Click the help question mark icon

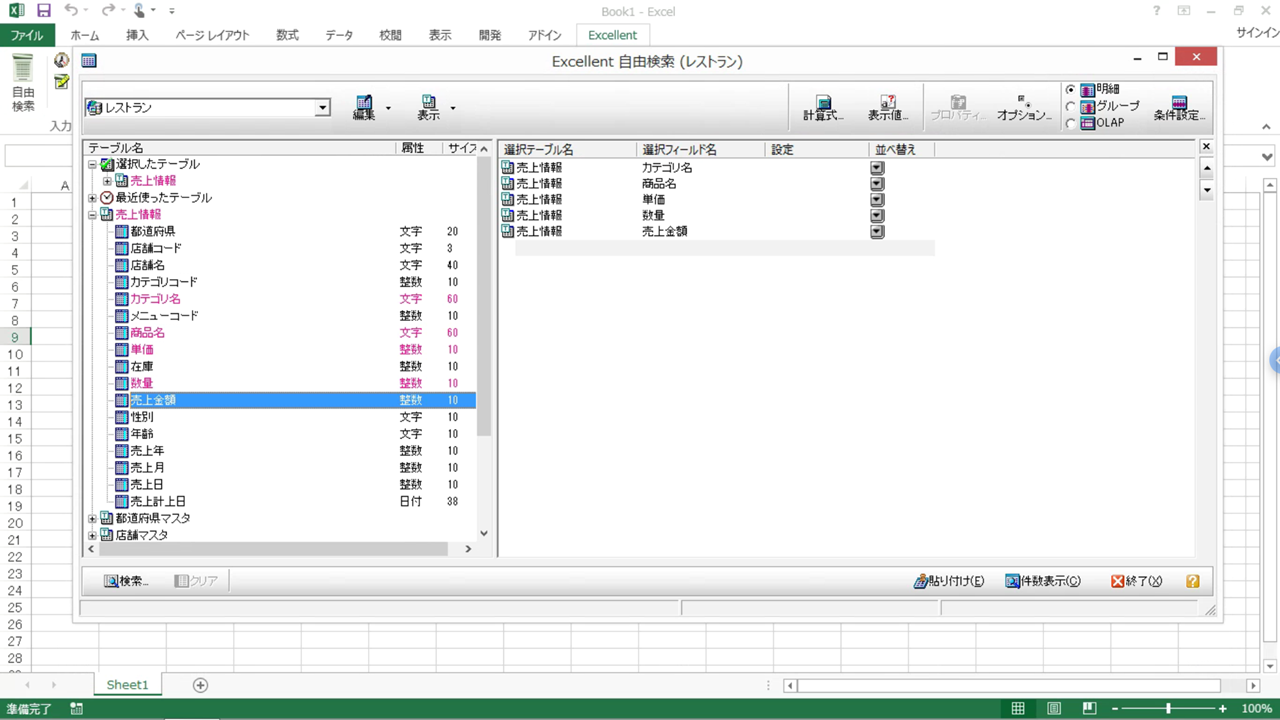point(1192,580)
